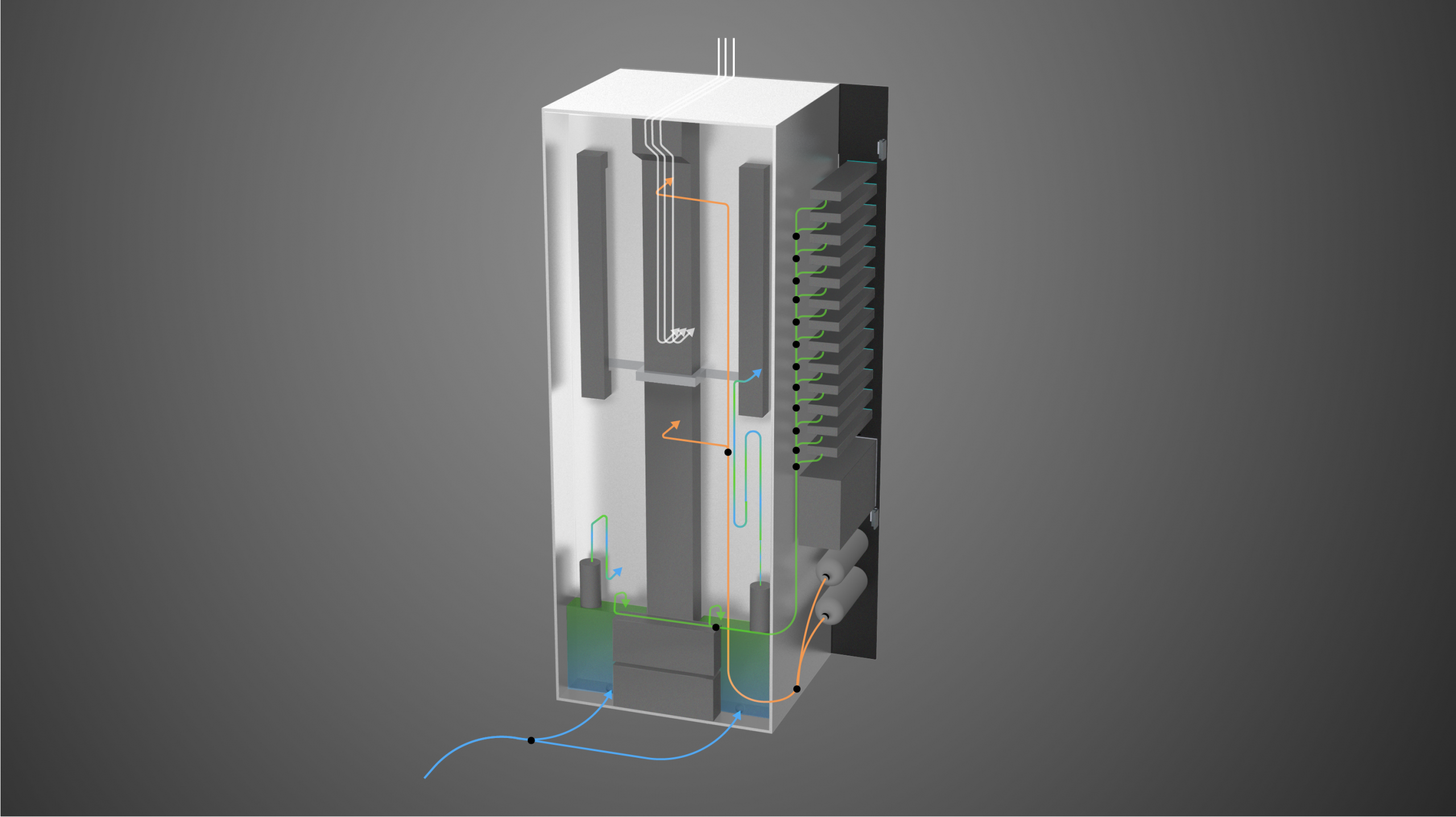Click black dot where orange line splits to tanks

797,689
